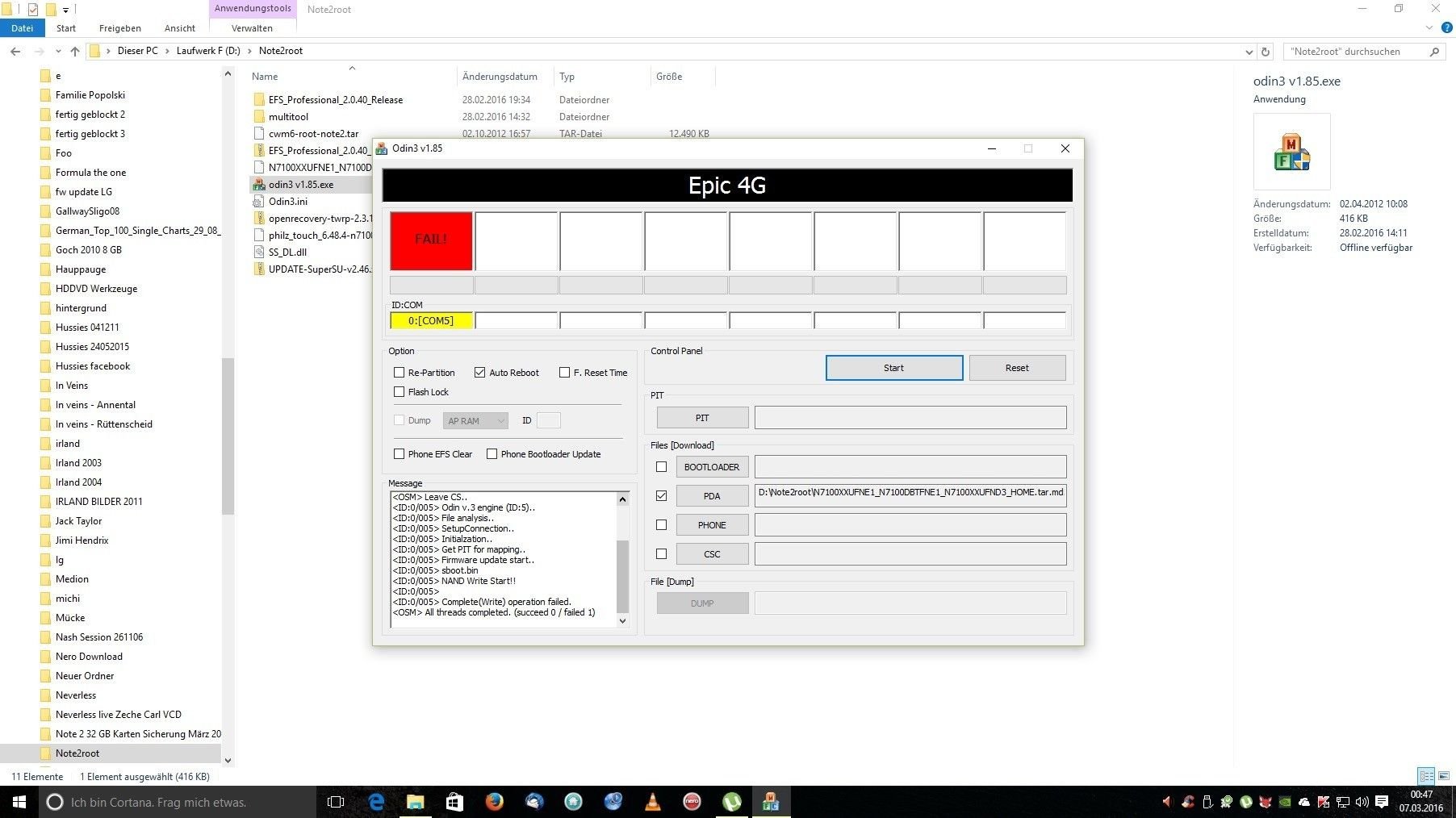1456x818 pixels.
Task: Switch to the Start ribbon tab
Action: click(66, 28)
